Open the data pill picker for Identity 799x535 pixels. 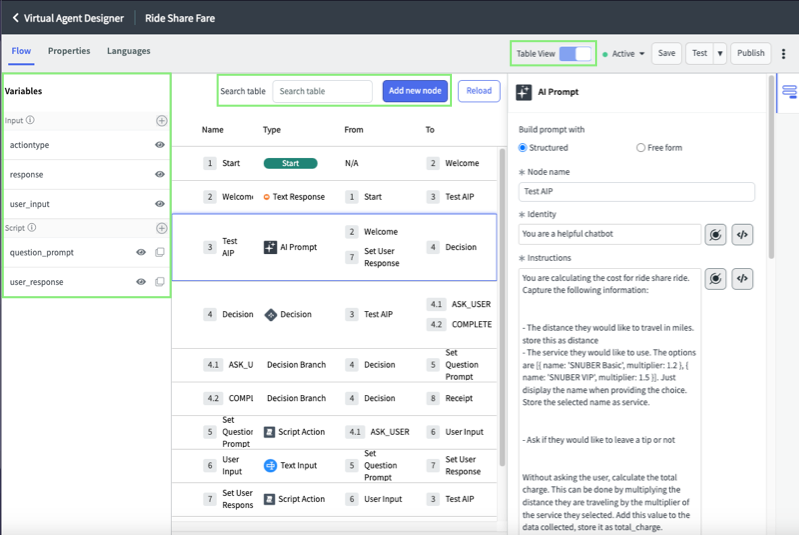(715, 234)
